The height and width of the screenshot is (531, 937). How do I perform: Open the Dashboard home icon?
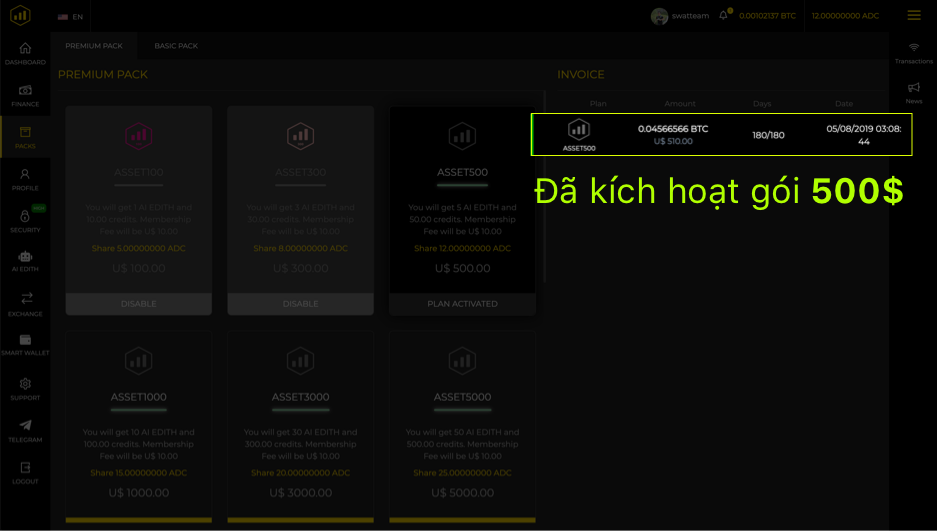click(x=25, y=48)
